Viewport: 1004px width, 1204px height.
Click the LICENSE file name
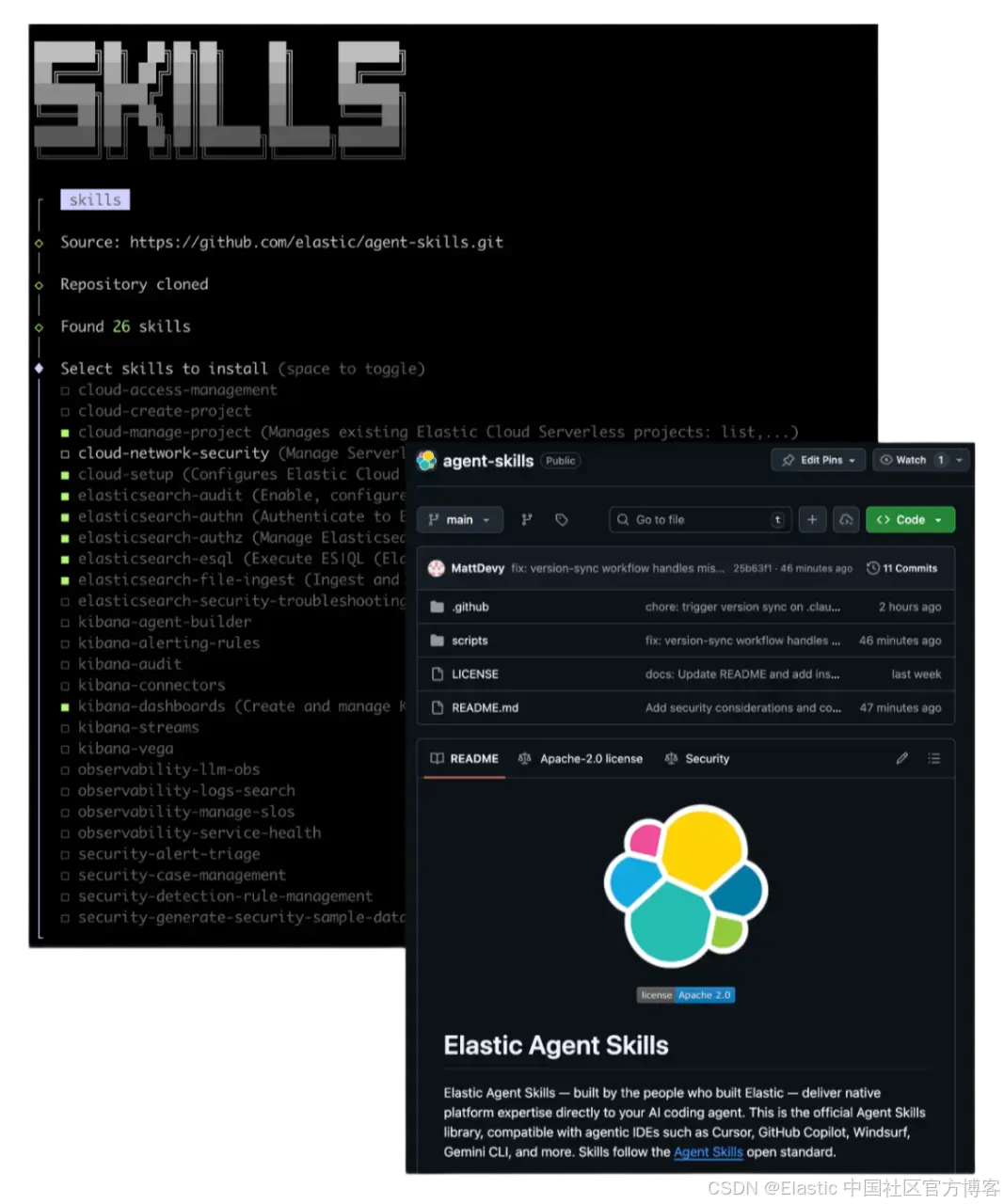(x=475, y=674)
